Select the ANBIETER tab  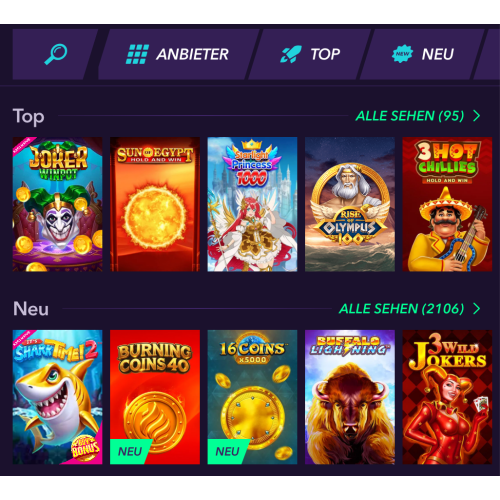(x=192, y=54)
